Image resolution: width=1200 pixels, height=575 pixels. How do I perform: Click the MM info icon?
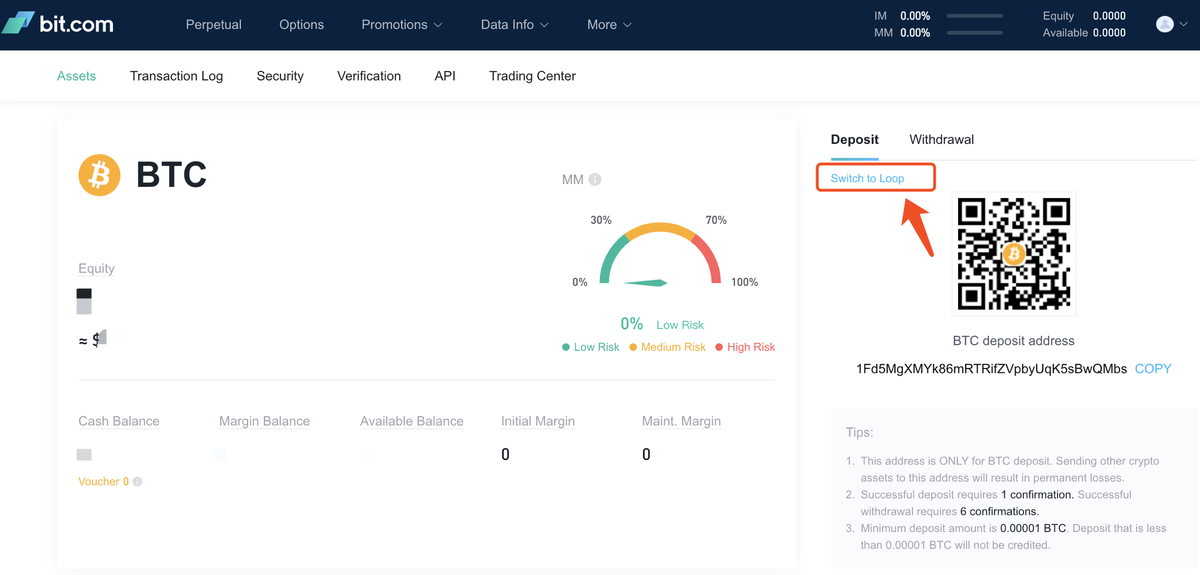coord(595,180)
